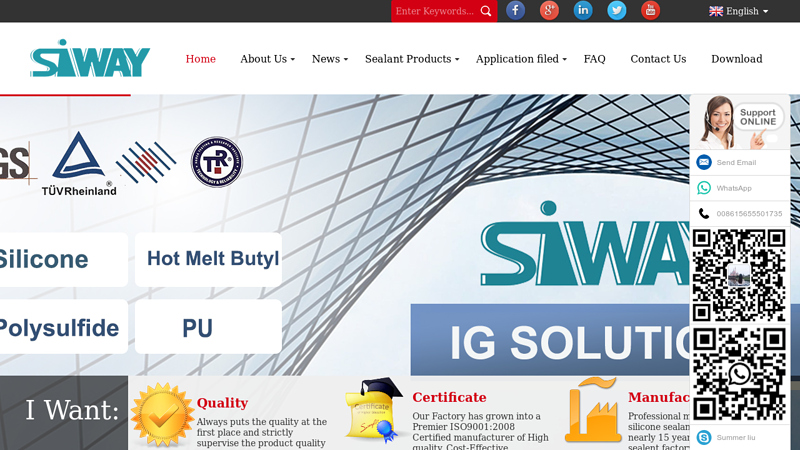Open the Download page
This screenshot has width=800, height=450.
click(x=737, y=59)
